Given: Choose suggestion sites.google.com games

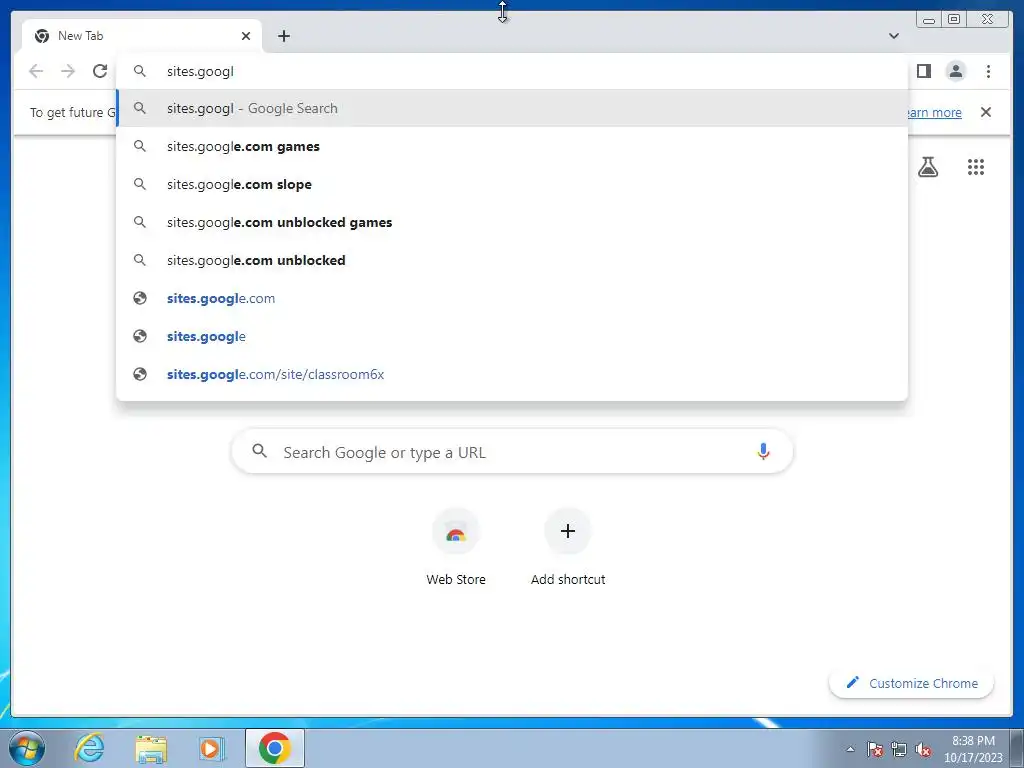Looking at the screenshot, I should coord(512,146).
